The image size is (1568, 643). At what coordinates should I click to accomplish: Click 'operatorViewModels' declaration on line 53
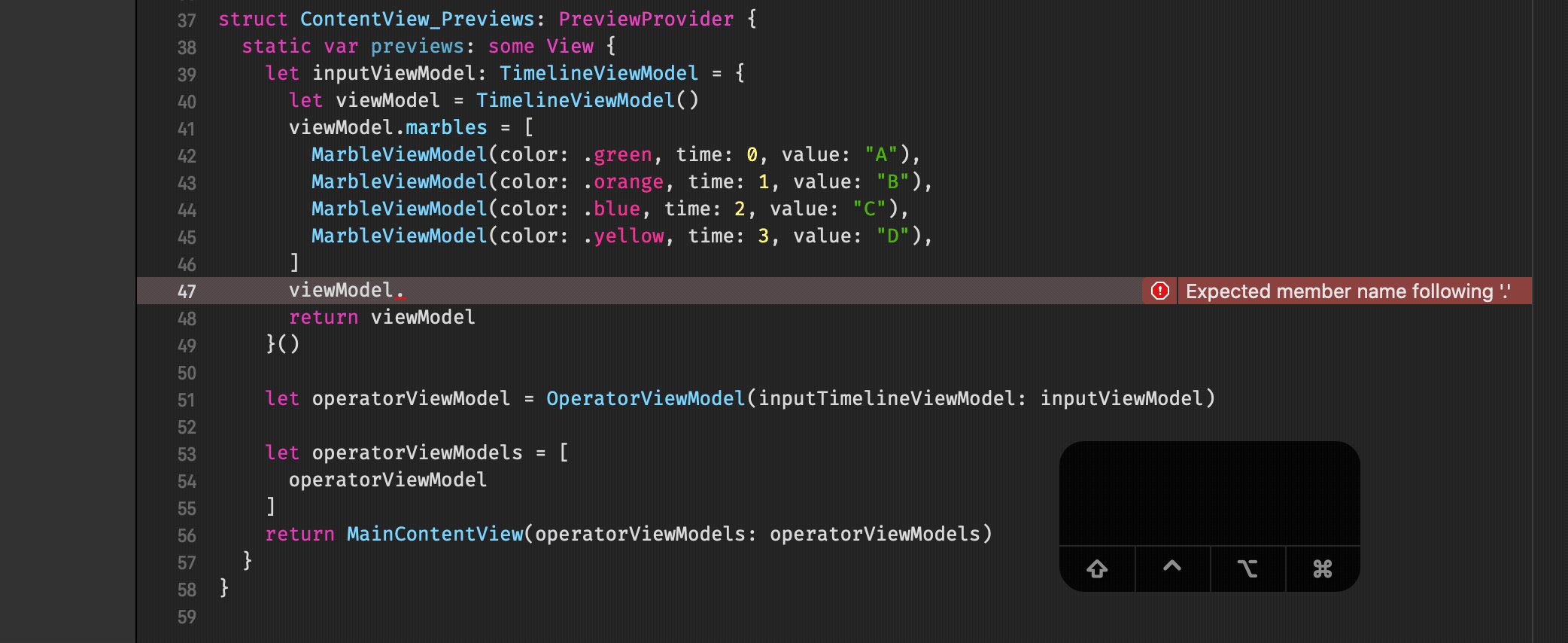coord(418,453)
